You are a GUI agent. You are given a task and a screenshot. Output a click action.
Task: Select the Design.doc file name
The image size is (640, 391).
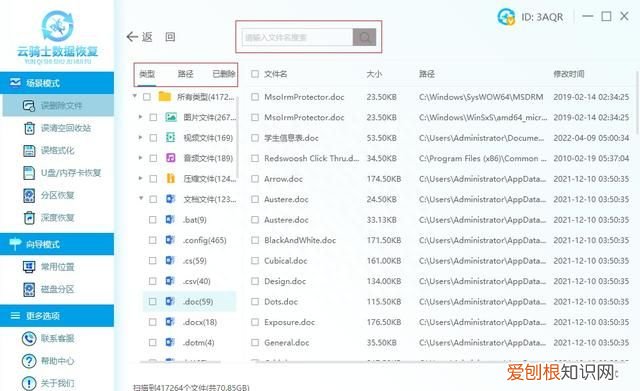tap(285, 281)
